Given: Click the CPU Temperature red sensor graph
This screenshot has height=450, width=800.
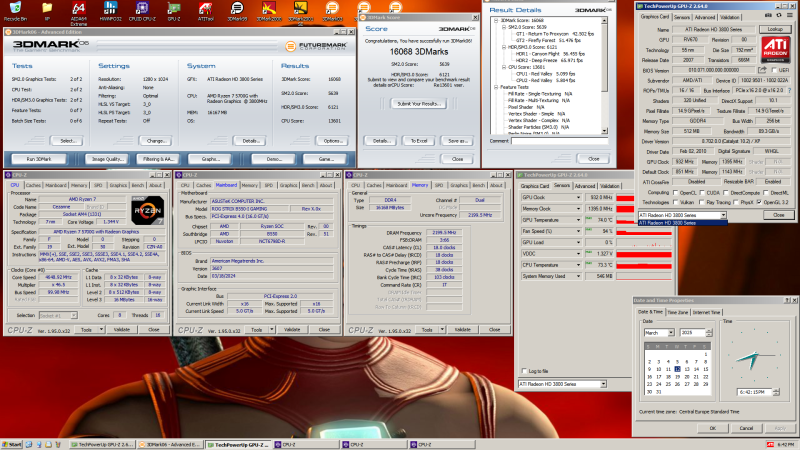Looking at the screenshot, I should point(644,265).
